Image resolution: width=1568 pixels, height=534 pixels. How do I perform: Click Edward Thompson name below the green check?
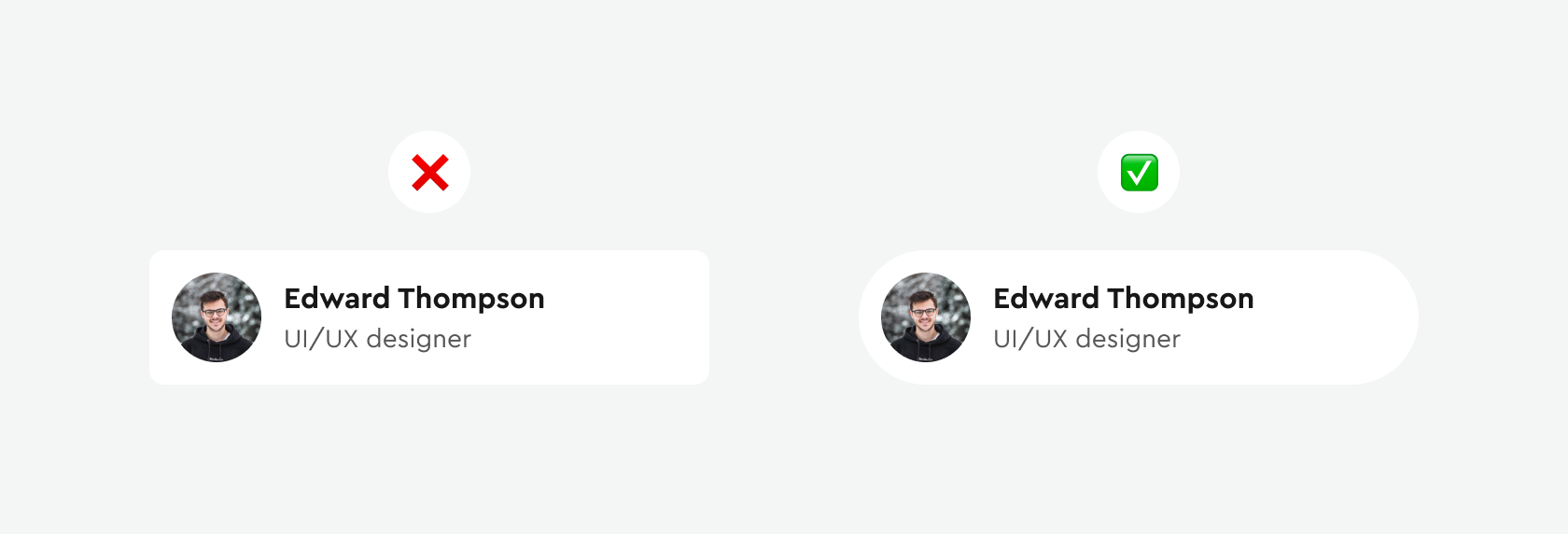pos(1124,299)
